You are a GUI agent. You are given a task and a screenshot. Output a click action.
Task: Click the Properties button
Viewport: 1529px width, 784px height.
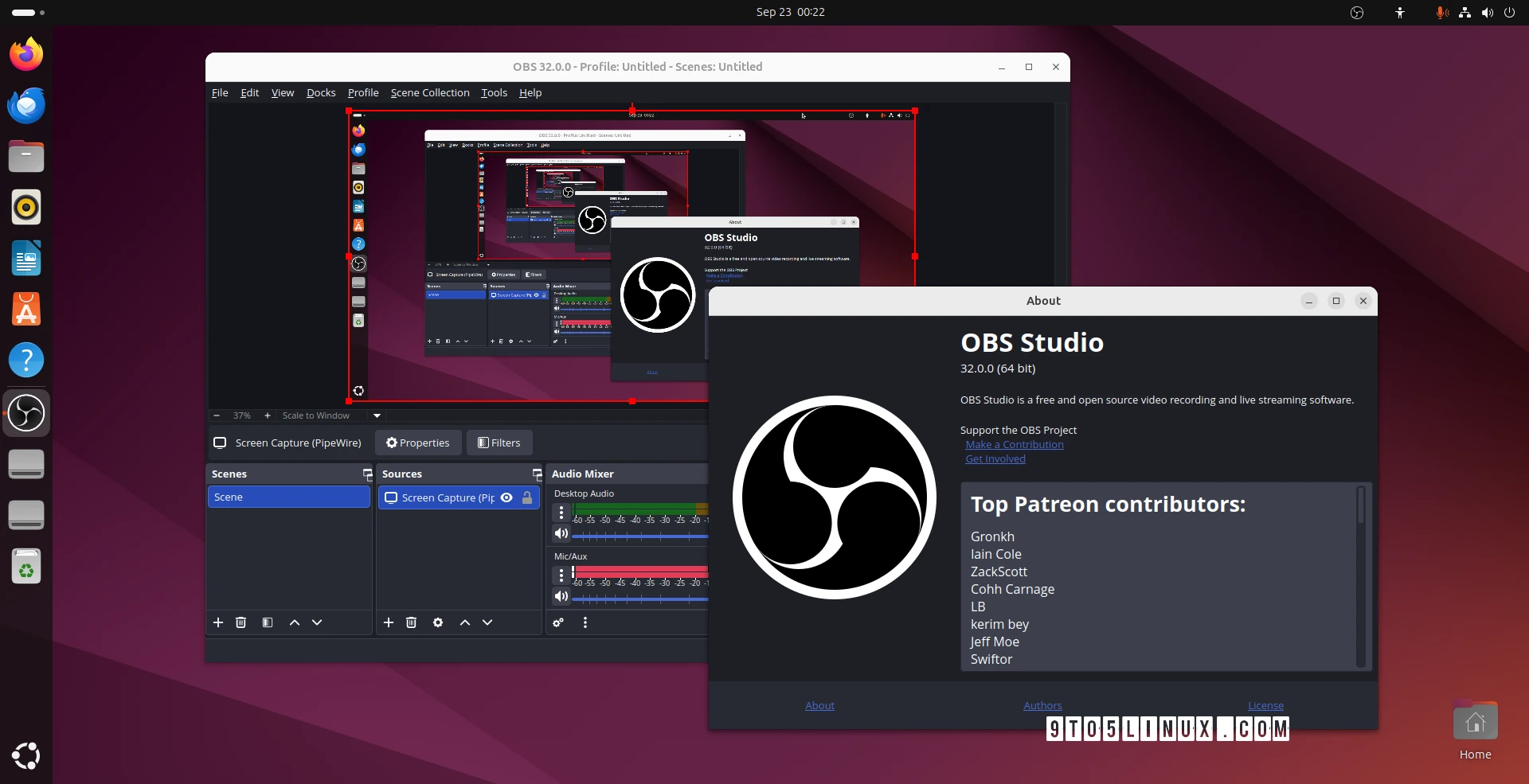418,443
